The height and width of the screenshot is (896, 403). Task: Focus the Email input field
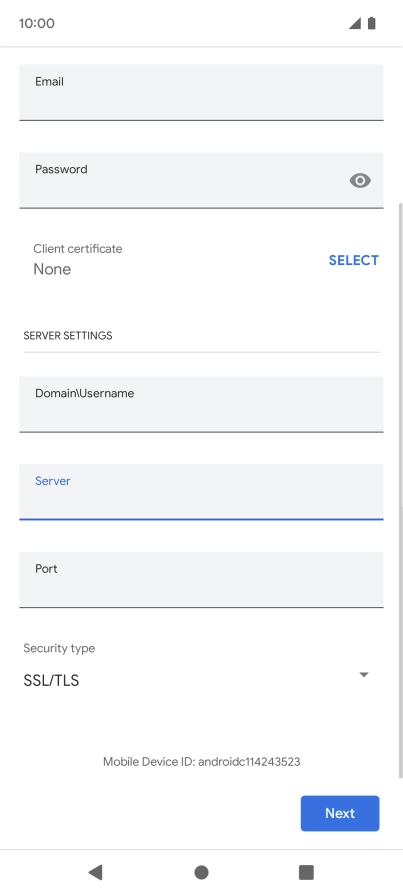(201, 93)
